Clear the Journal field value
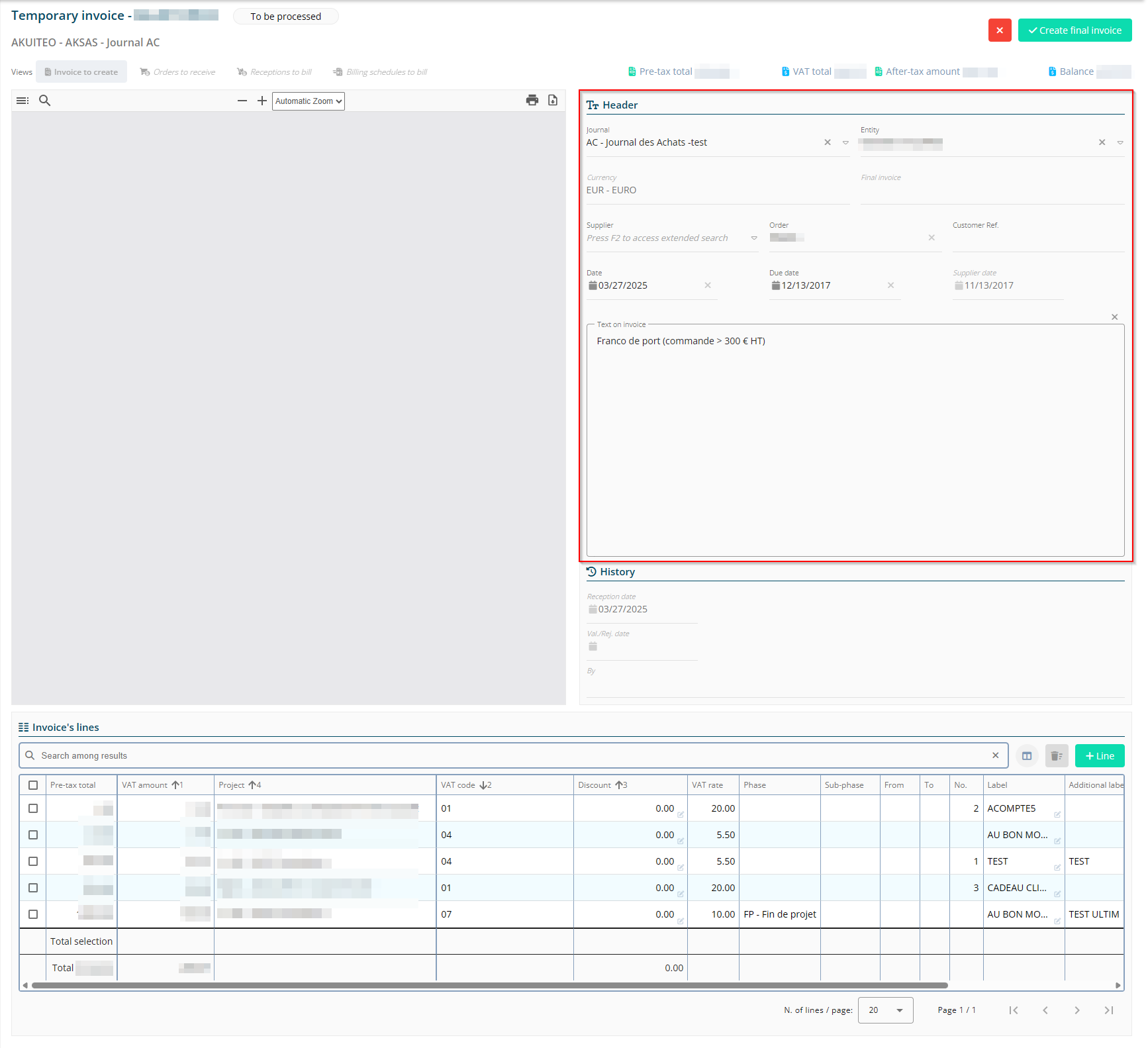This screenshot has width=1148, height=1048. coord(828,142)
